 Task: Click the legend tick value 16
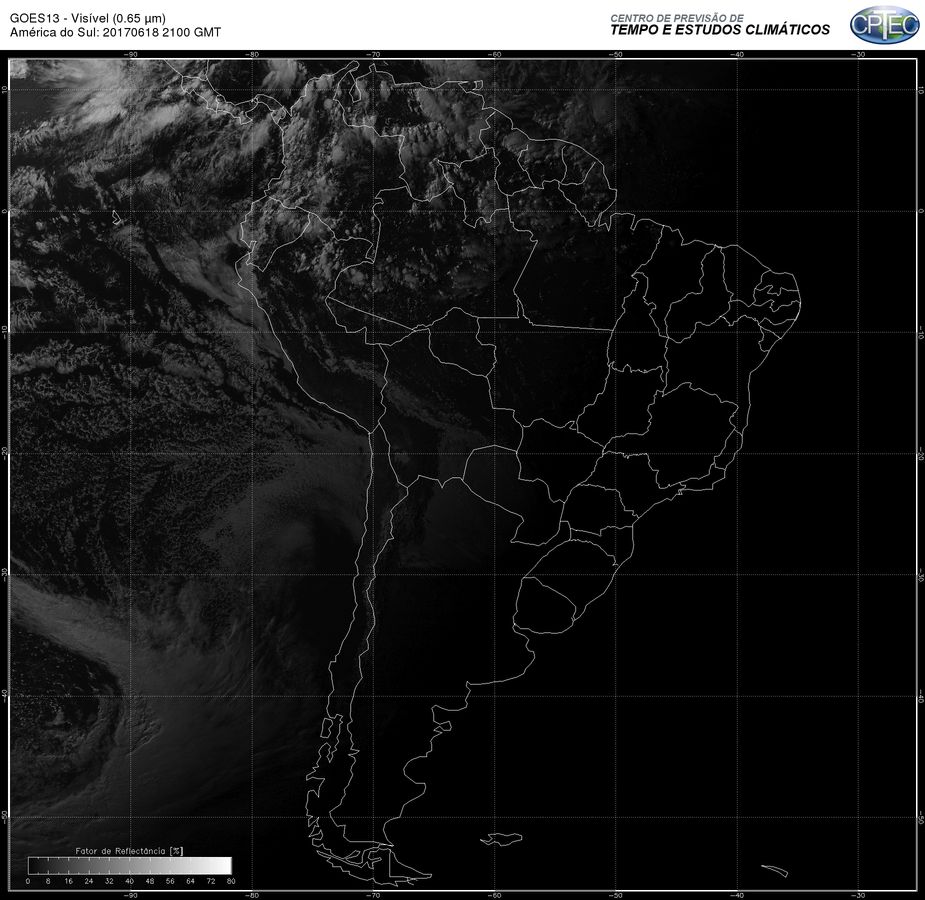[x=68, y=881]
